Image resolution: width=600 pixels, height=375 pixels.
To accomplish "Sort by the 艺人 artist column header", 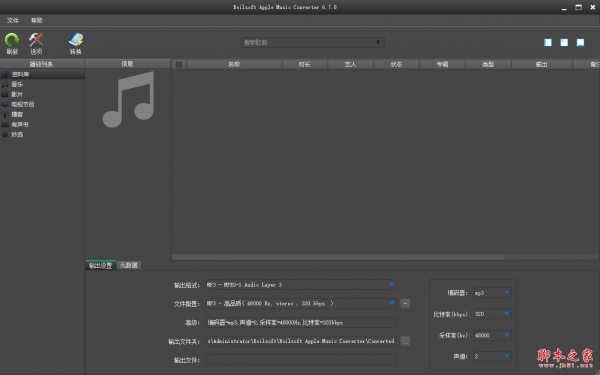I will [351, 64].
